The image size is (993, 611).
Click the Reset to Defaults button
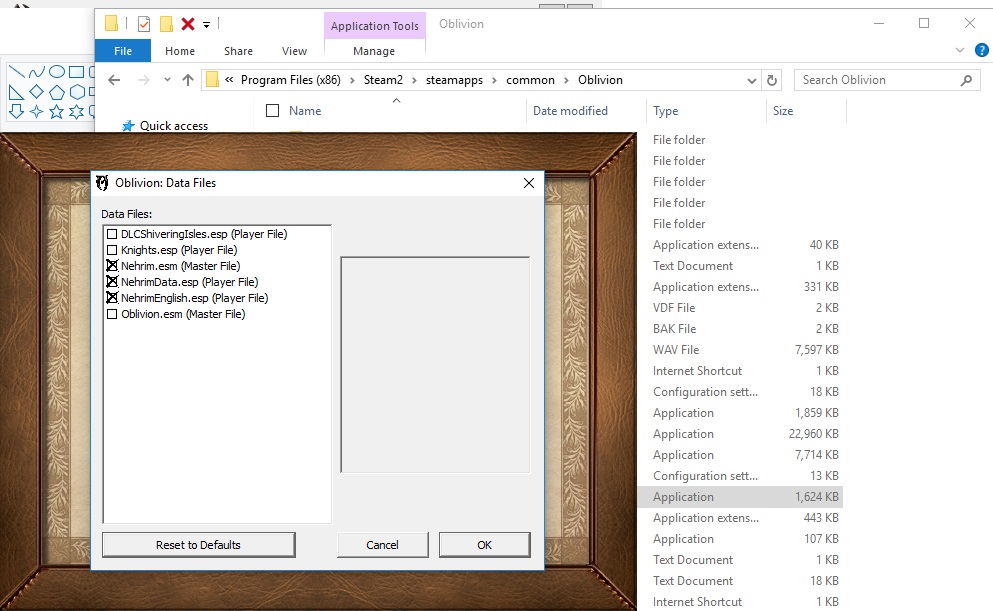click(197, 545)
